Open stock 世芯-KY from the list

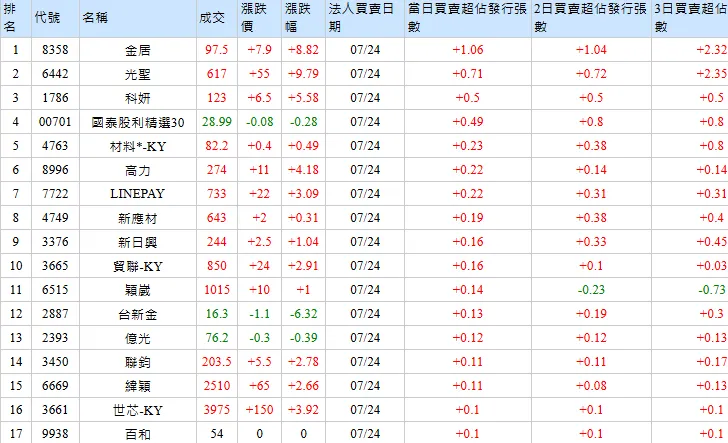pyautogui.click(x=138, y=410)
